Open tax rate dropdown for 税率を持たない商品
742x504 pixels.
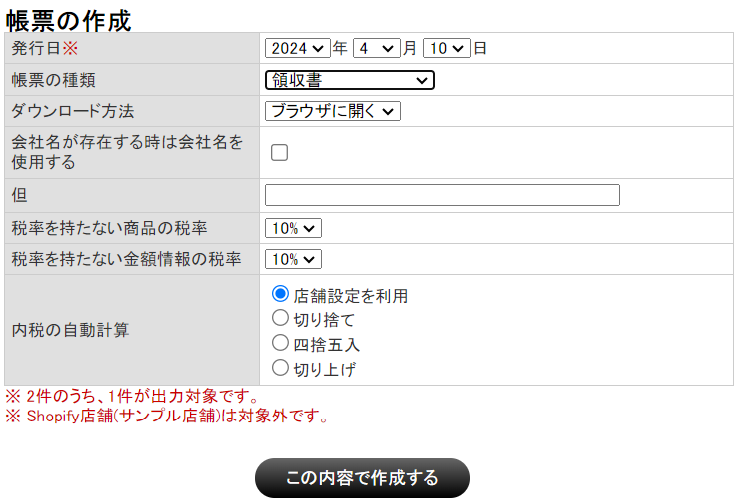click(x=293, y=228)
